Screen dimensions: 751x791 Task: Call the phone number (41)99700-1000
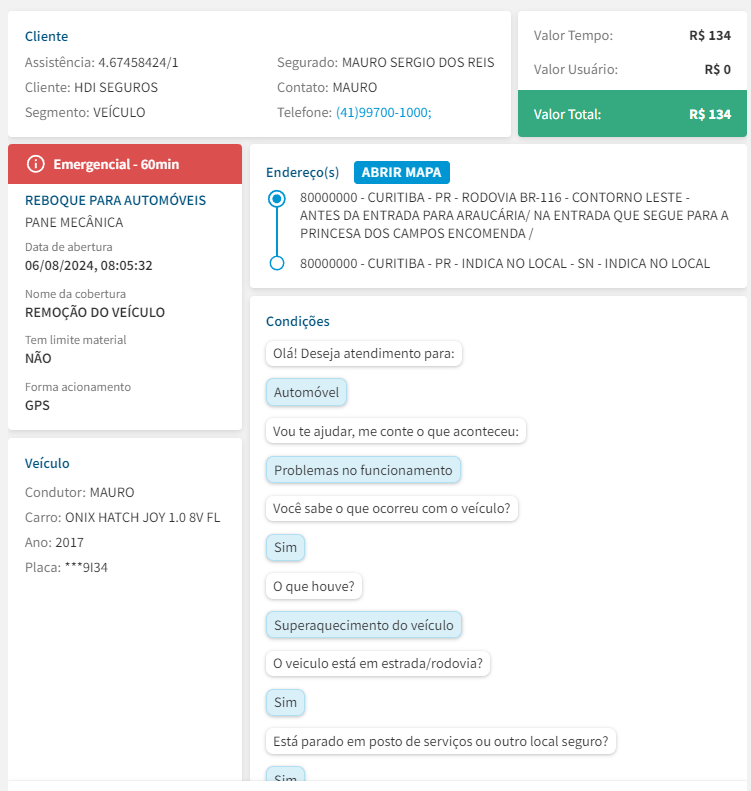[383, 113]
